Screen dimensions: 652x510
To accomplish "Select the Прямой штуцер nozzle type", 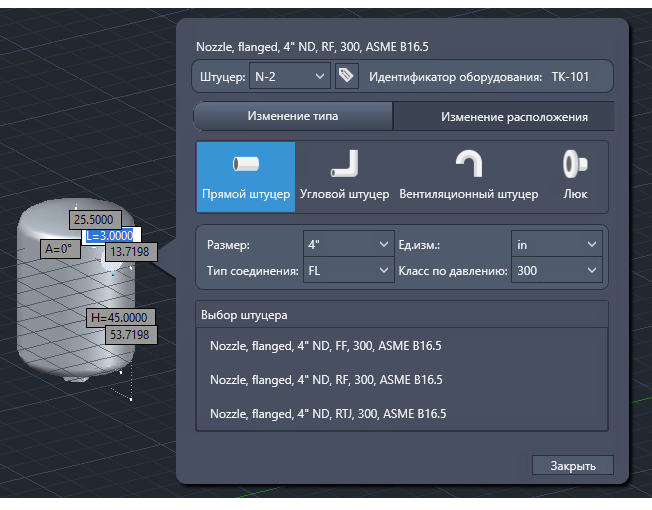I will pyautogui.click(x=246, y=177).
